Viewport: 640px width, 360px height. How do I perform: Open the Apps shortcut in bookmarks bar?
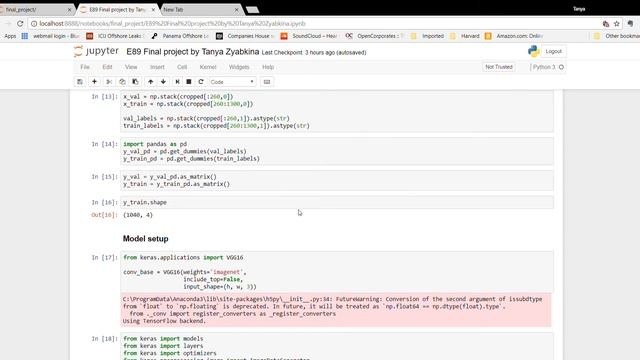[x=10, y=36]
